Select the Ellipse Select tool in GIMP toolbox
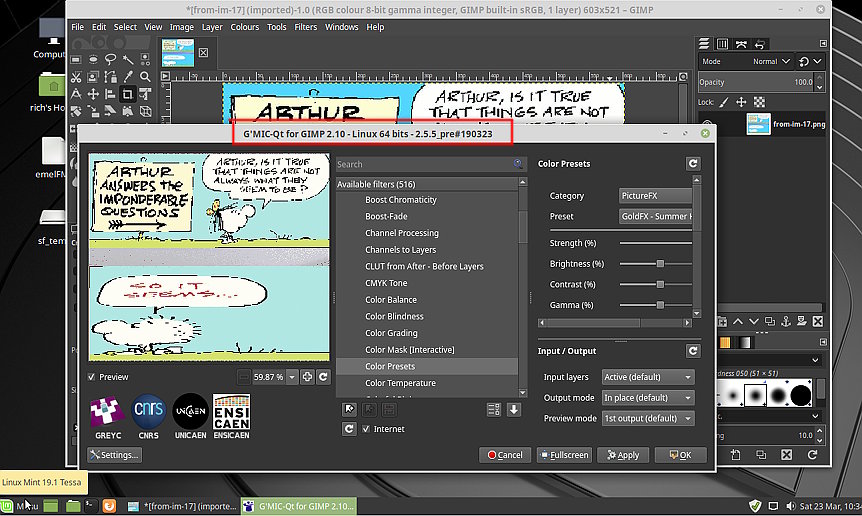The image size is (862, 516). tap(93, 59)
